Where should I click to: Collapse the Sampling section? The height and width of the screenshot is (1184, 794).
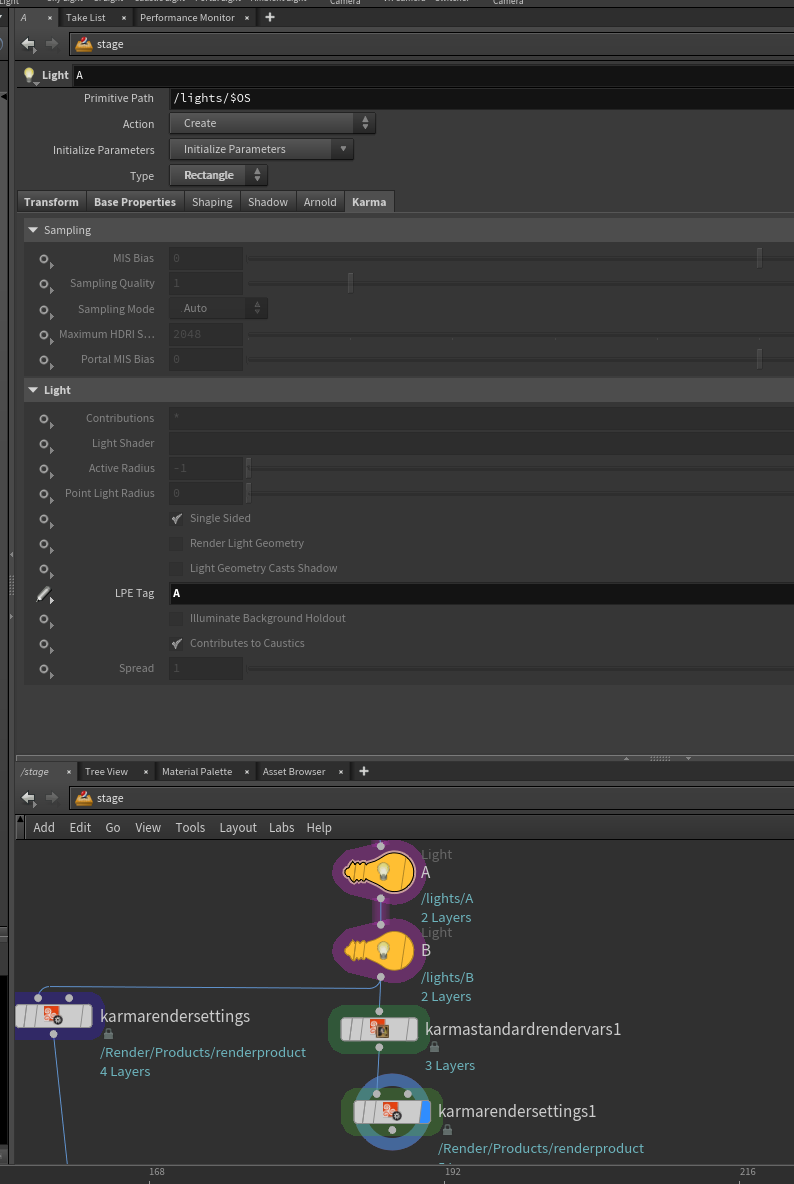pos(33,230)
